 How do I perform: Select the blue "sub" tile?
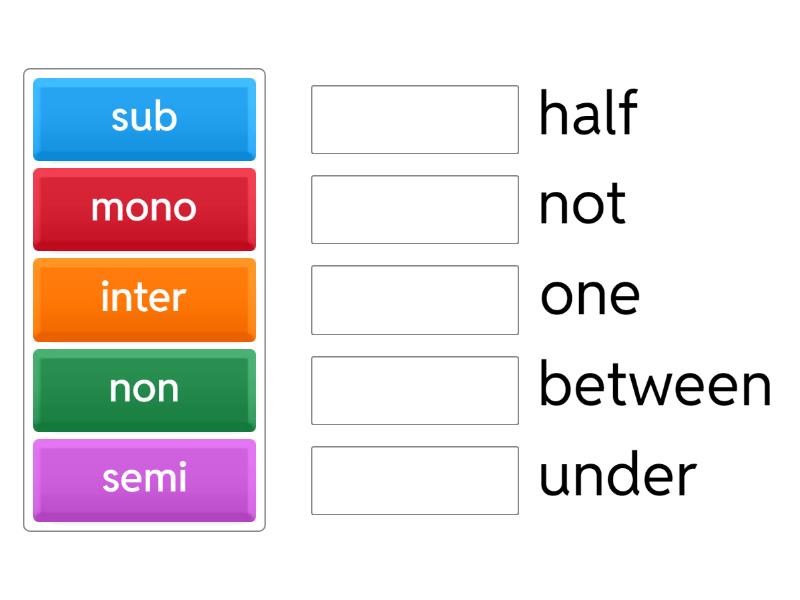coord(144,119)
